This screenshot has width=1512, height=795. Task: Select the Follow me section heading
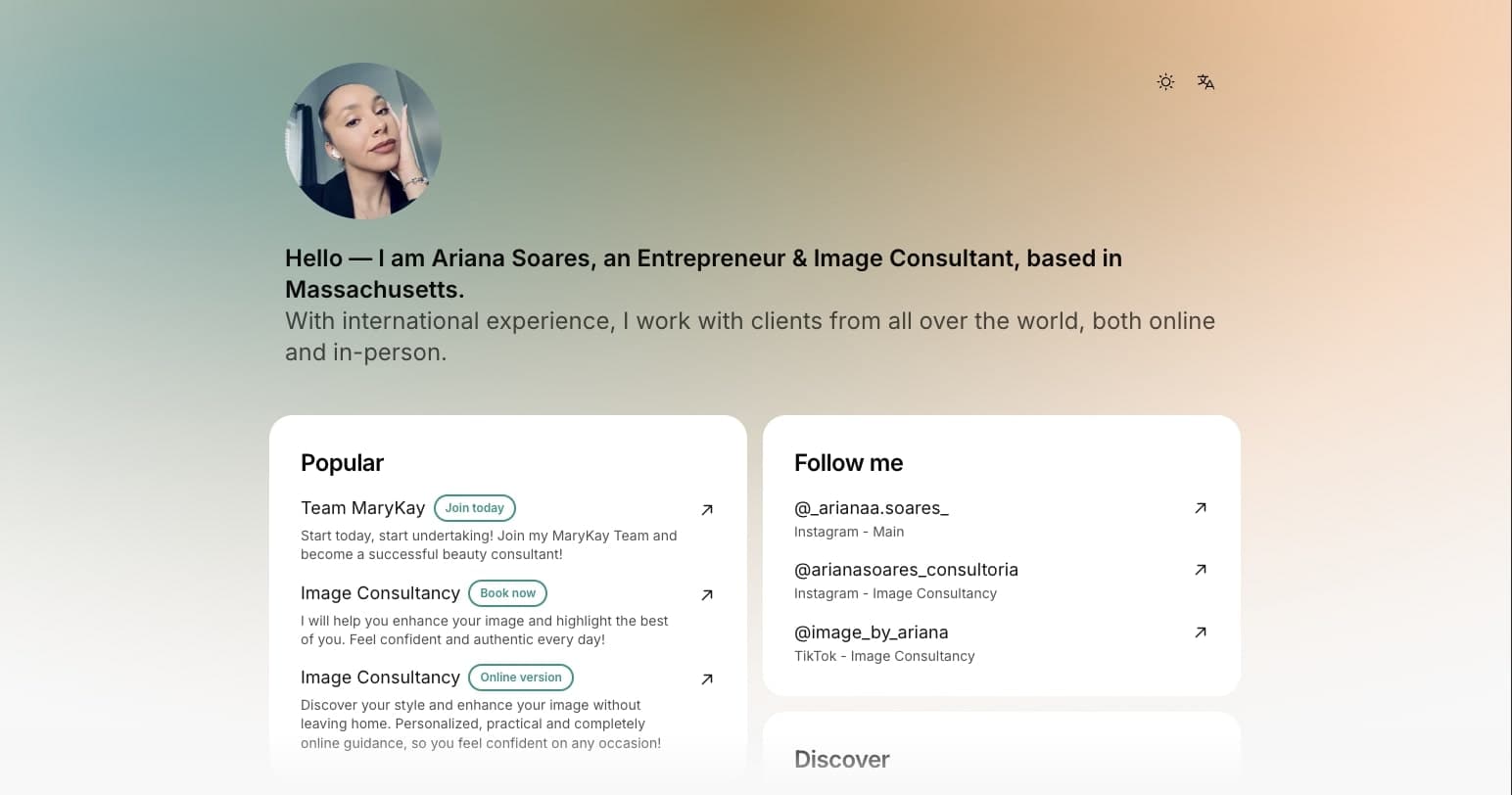[x=848, y=462]
